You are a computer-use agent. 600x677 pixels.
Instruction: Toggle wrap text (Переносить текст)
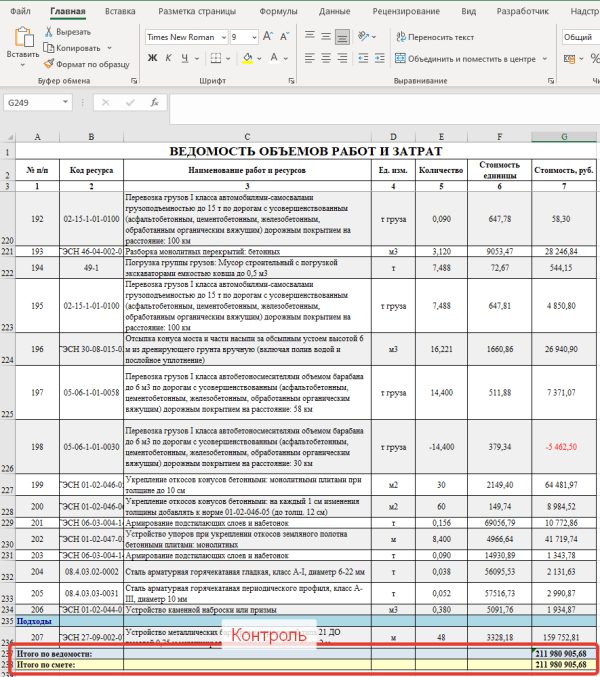pyautogui.click(x=435, y=37)
